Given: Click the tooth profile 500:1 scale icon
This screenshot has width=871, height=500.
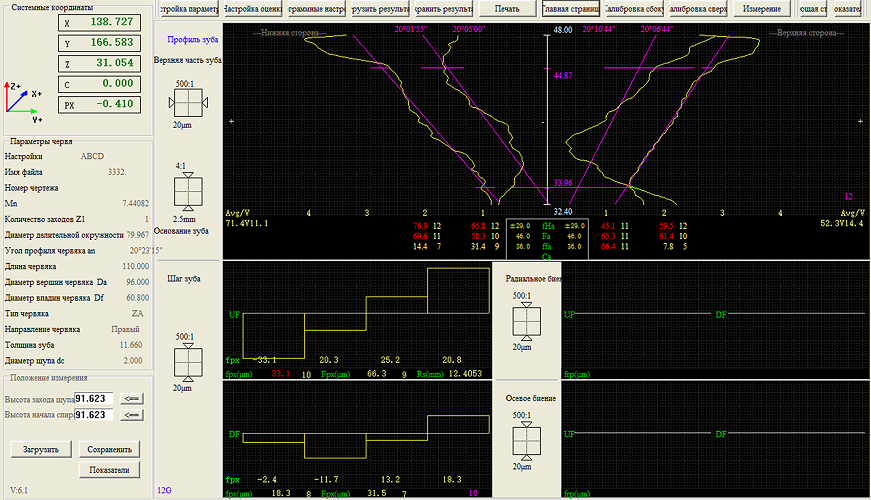Looking at the screenshot, I should (x=188, y=103).
